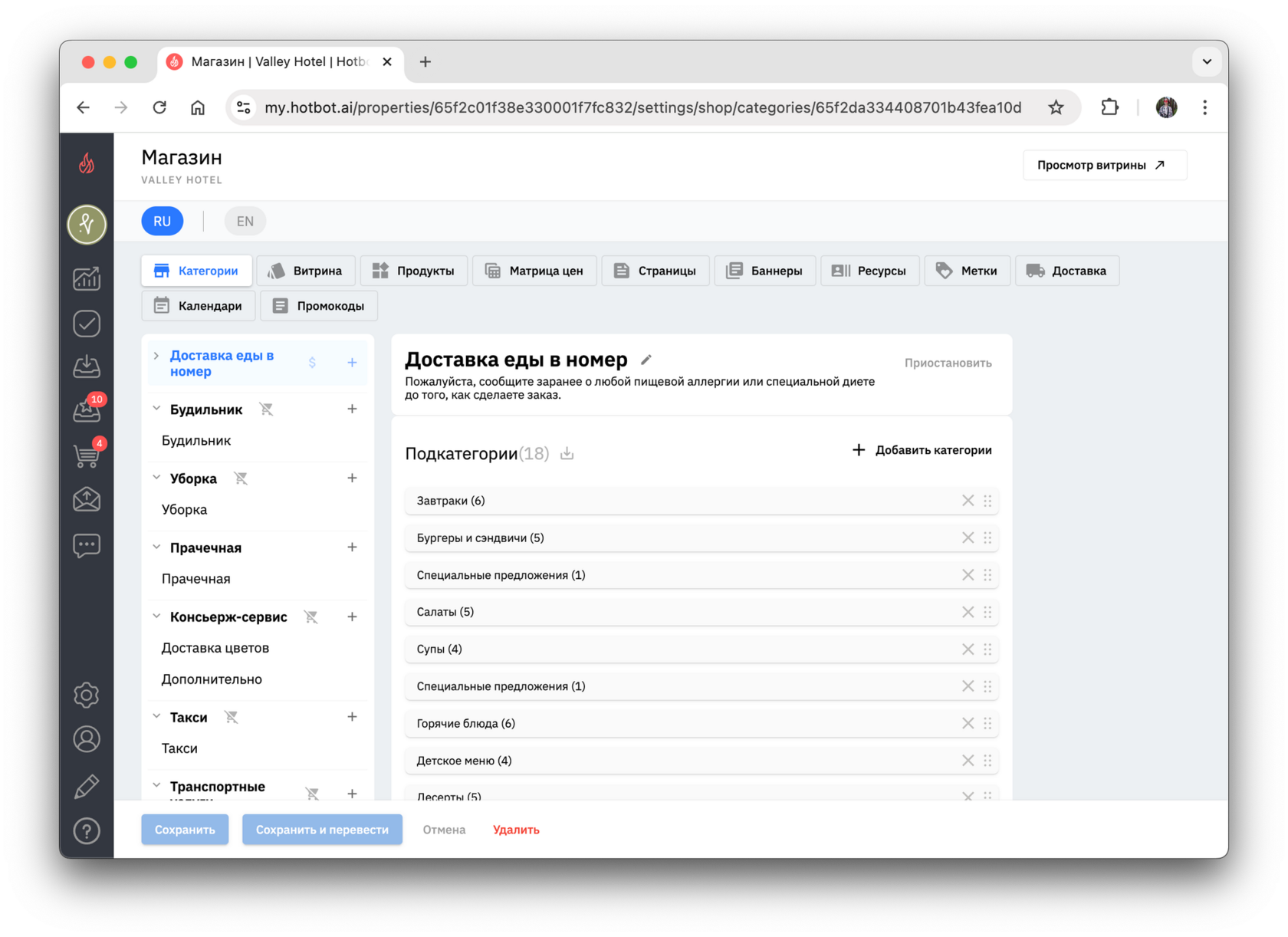The width and height of the screenshot is (1288, 937).
Task: Edit the Доставка еды в номер title
Action: [x=646, y=360]
